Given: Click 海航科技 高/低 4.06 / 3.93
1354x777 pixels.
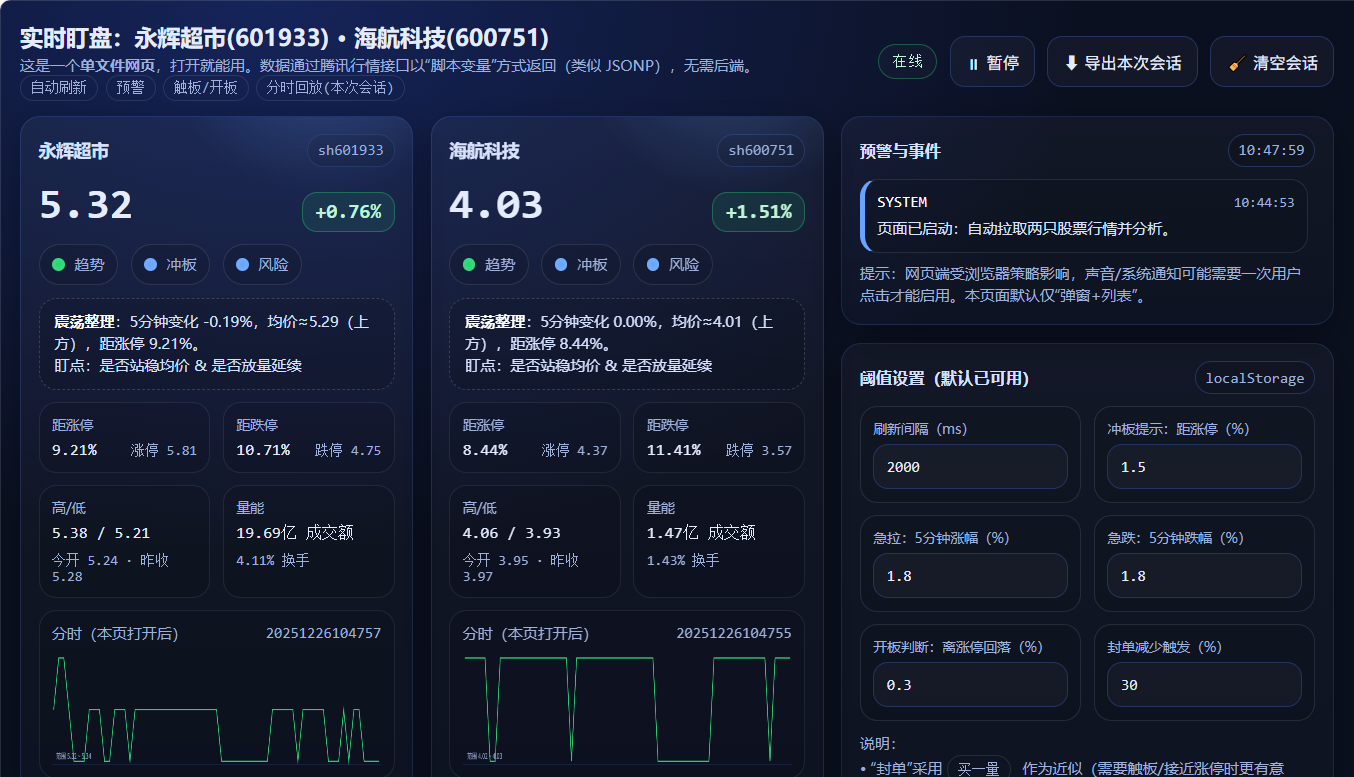Looking at the screenshot, I should (x=511, y=533).
